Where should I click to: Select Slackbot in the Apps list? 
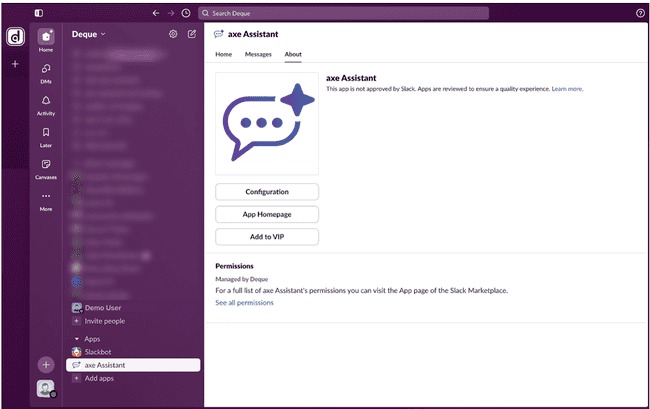[x=98, y=352]
